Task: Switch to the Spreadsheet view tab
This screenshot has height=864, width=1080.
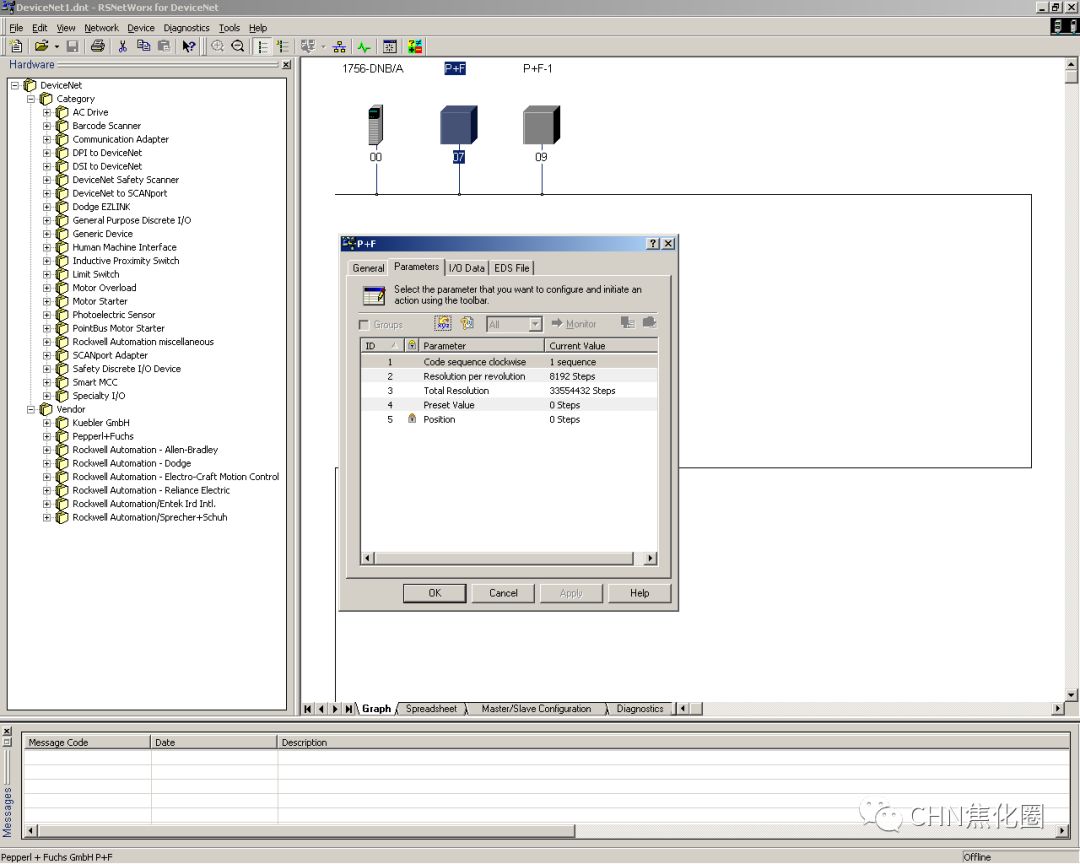Action: pyautogui.click(x=431, y=708)
